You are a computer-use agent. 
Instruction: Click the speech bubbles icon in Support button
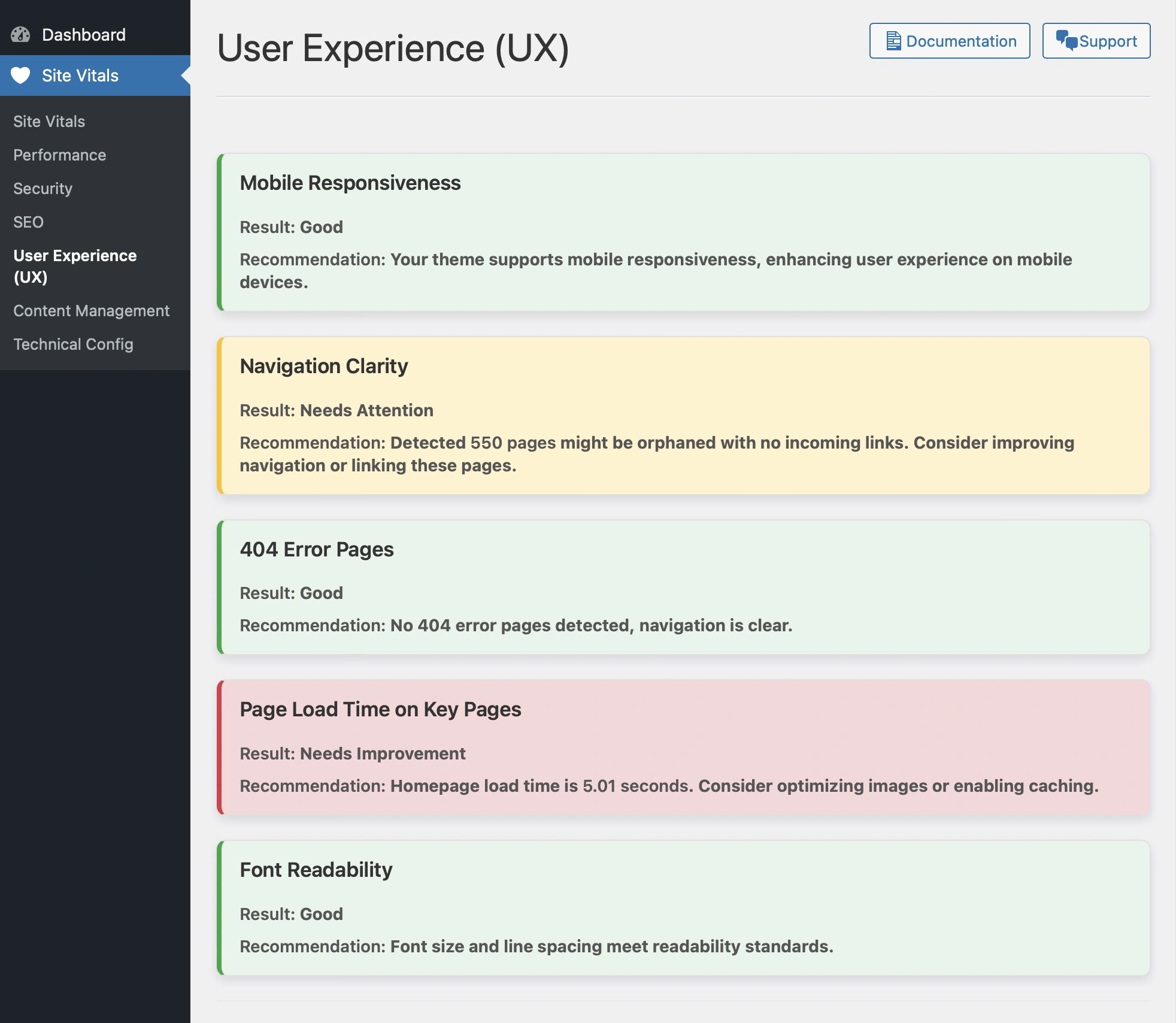tap(1066, 40)
